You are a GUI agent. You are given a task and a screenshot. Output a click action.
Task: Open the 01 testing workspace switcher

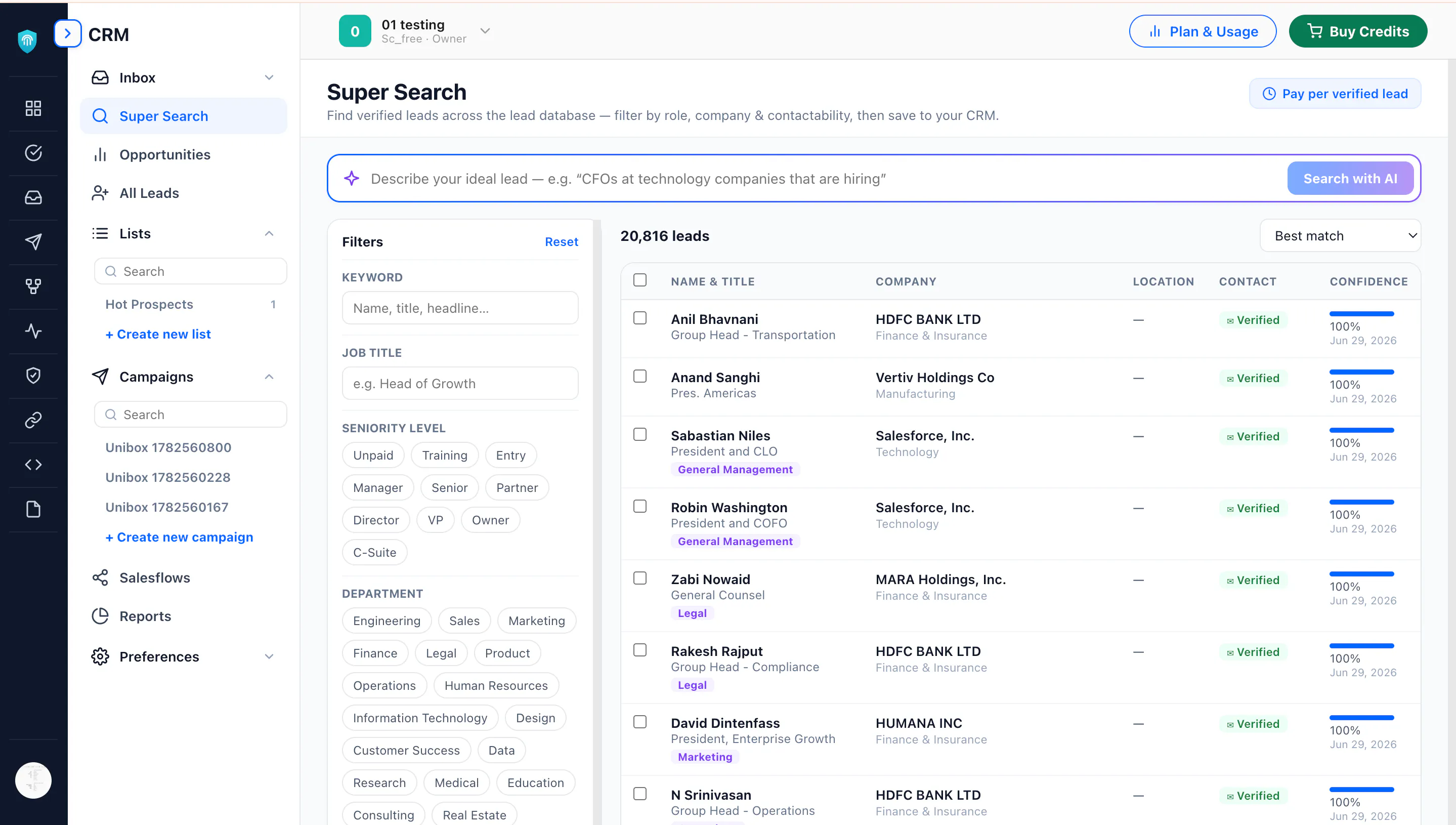pyautogui.click(x=414, y=31)
